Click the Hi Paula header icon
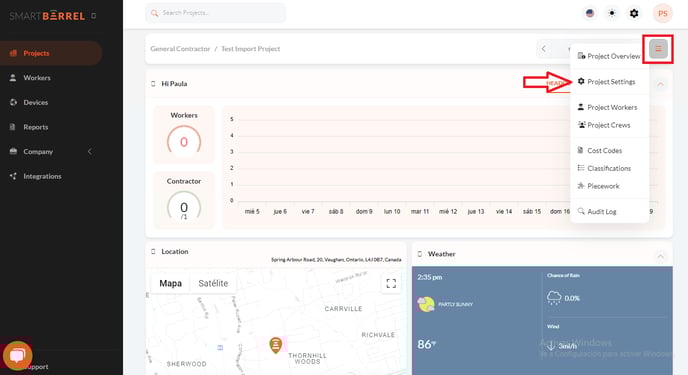 tap(153, 84)
